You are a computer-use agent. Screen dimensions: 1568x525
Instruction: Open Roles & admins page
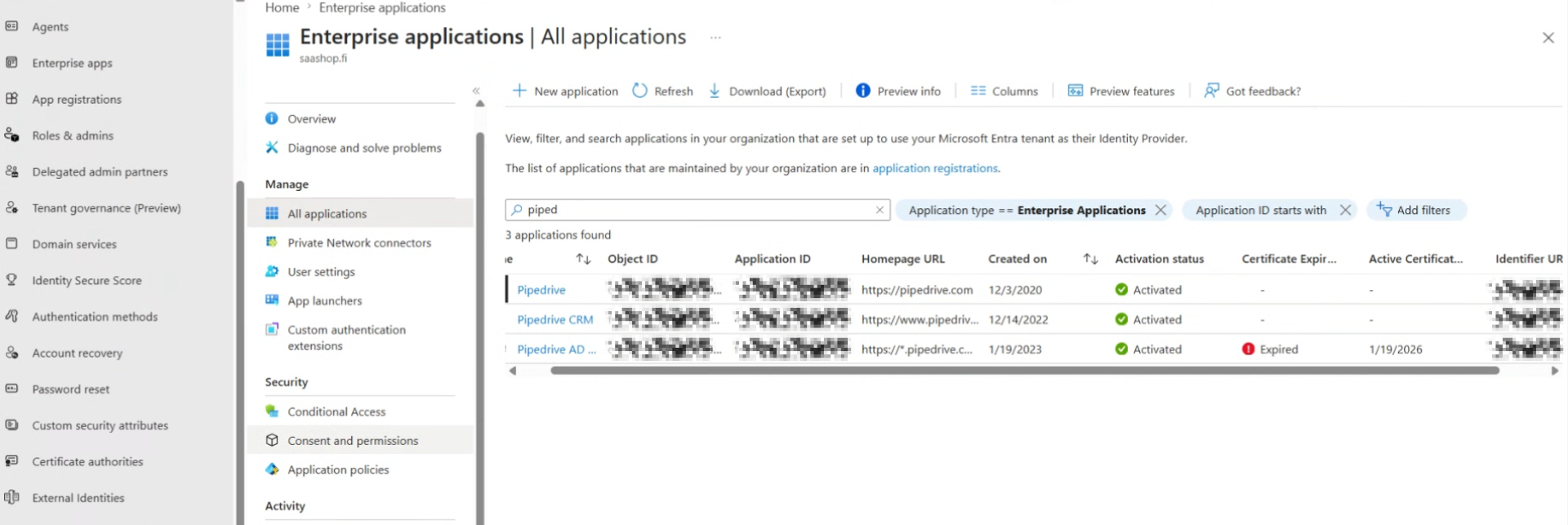pyautogui.click(x=72, y=136)
